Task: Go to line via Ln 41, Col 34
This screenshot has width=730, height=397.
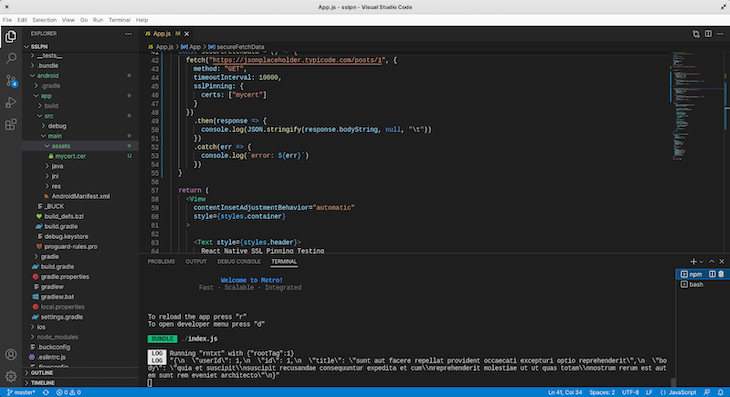Action: 565,392
